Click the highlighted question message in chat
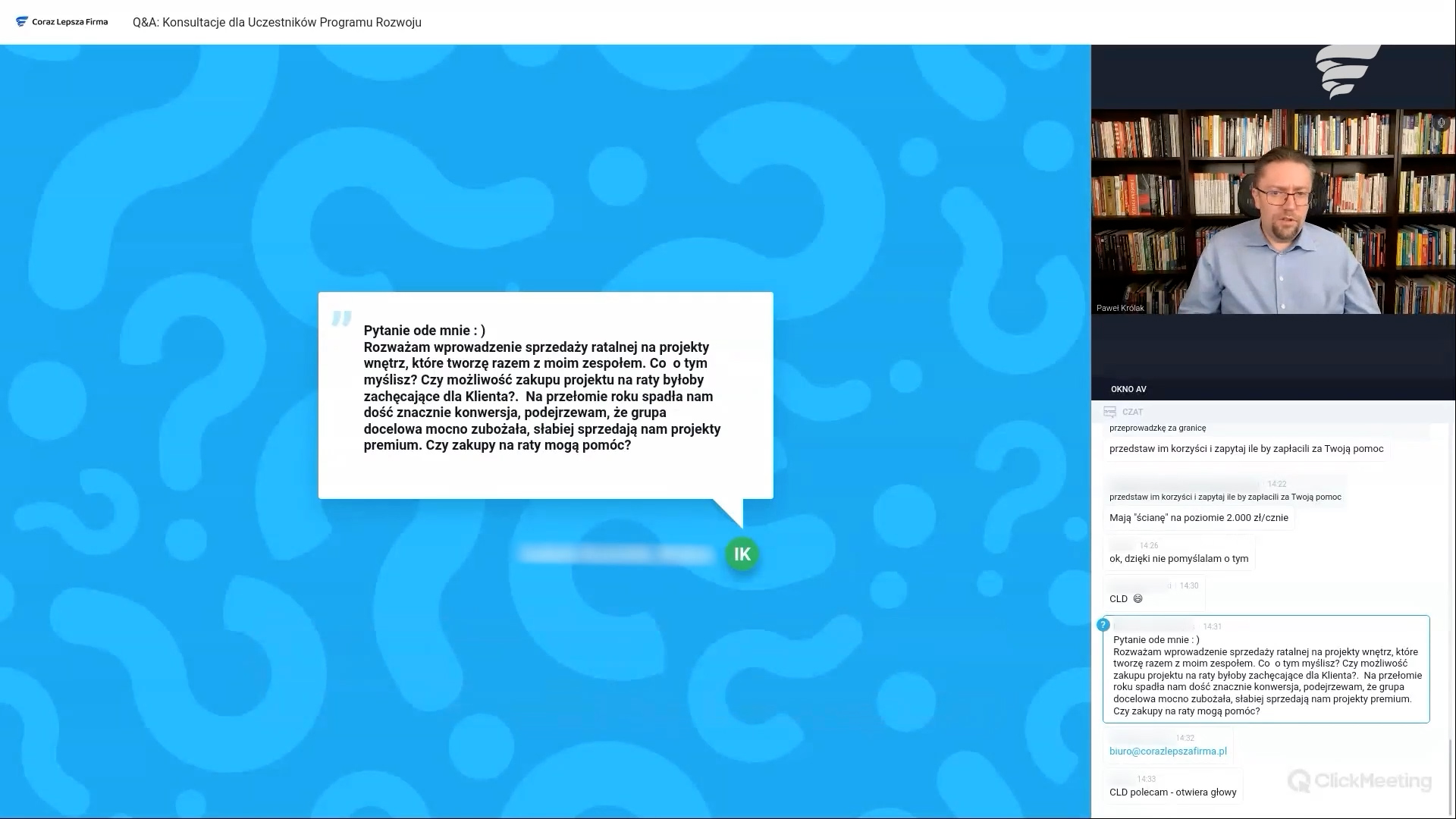This screenshot has width=1456, height=819. [1266, 675]
